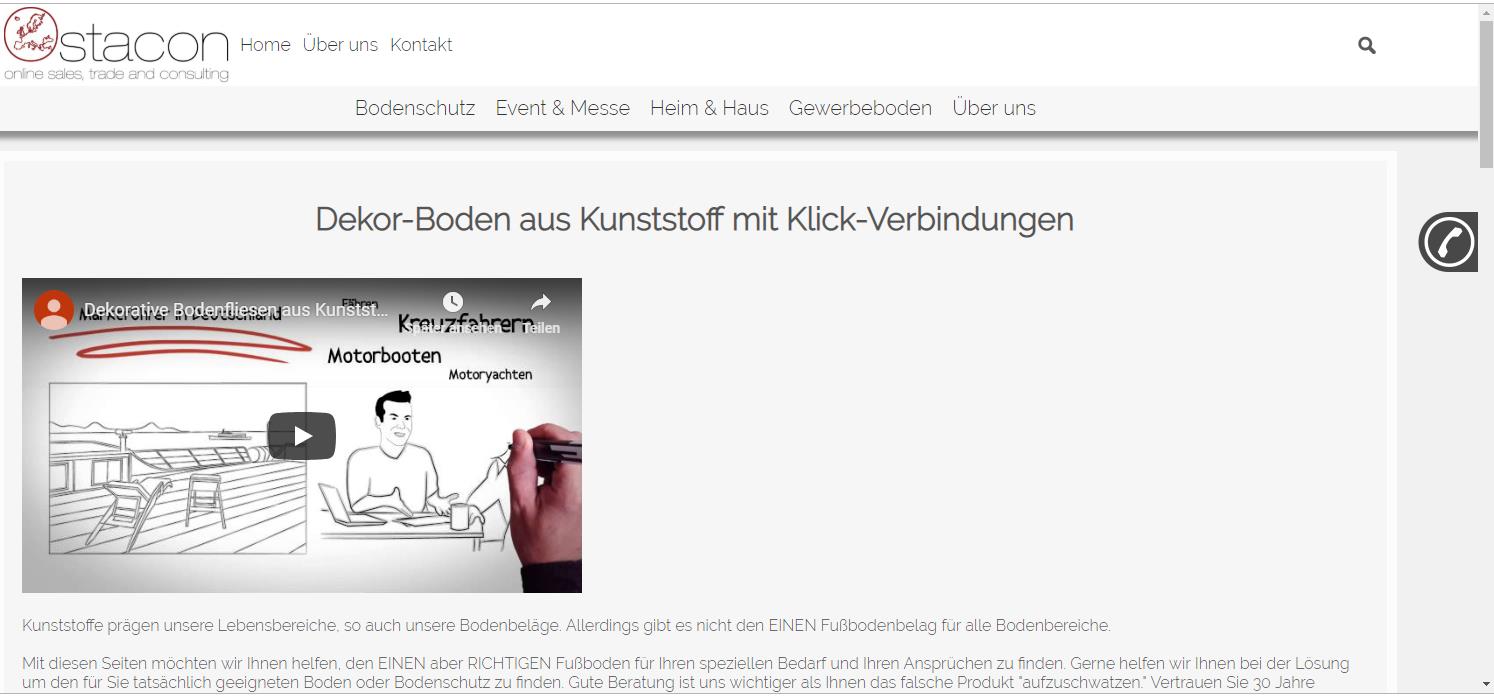Screen dimensions: 1494x699
Task: Share the video via the Teilen arrow icon
Action: pos(540,301)
